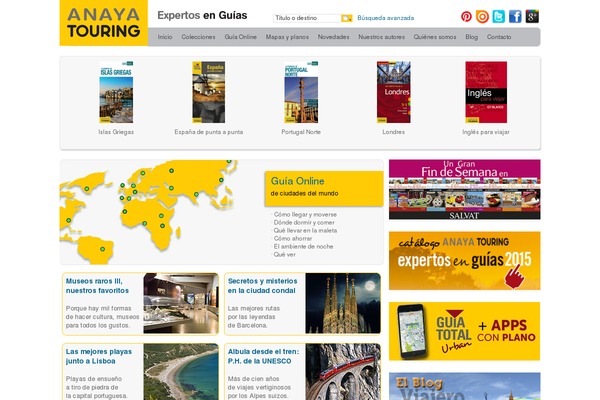
Task: Click the Lisbon beach aerial photo
Action: pyautogui.click(x=181, y=372)
